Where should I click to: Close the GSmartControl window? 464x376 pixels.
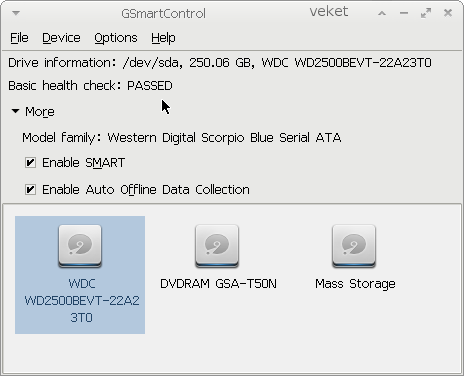(x=448, y=13)
